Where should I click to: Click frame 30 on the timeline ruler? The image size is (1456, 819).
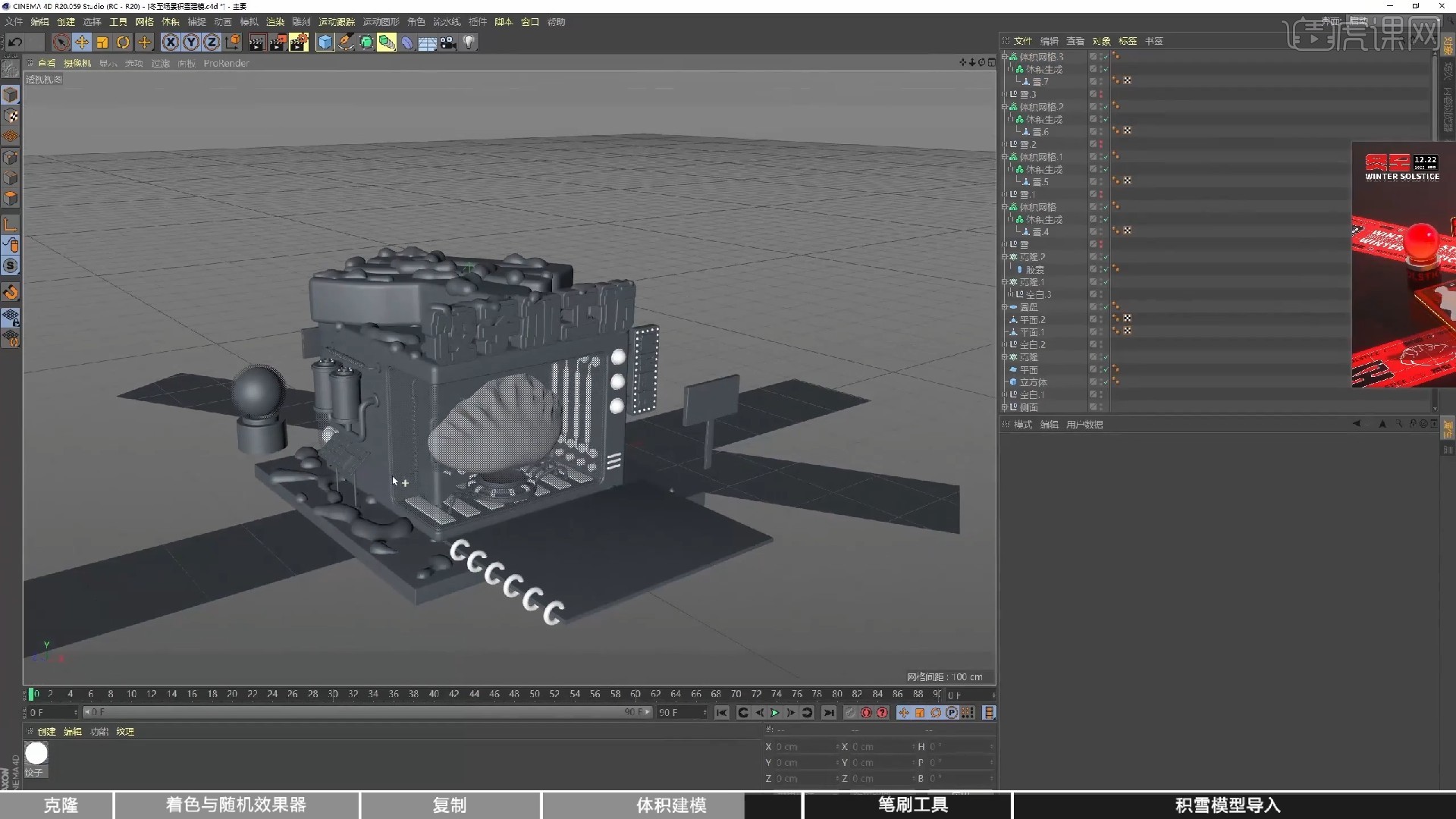[x=333, y=694]
